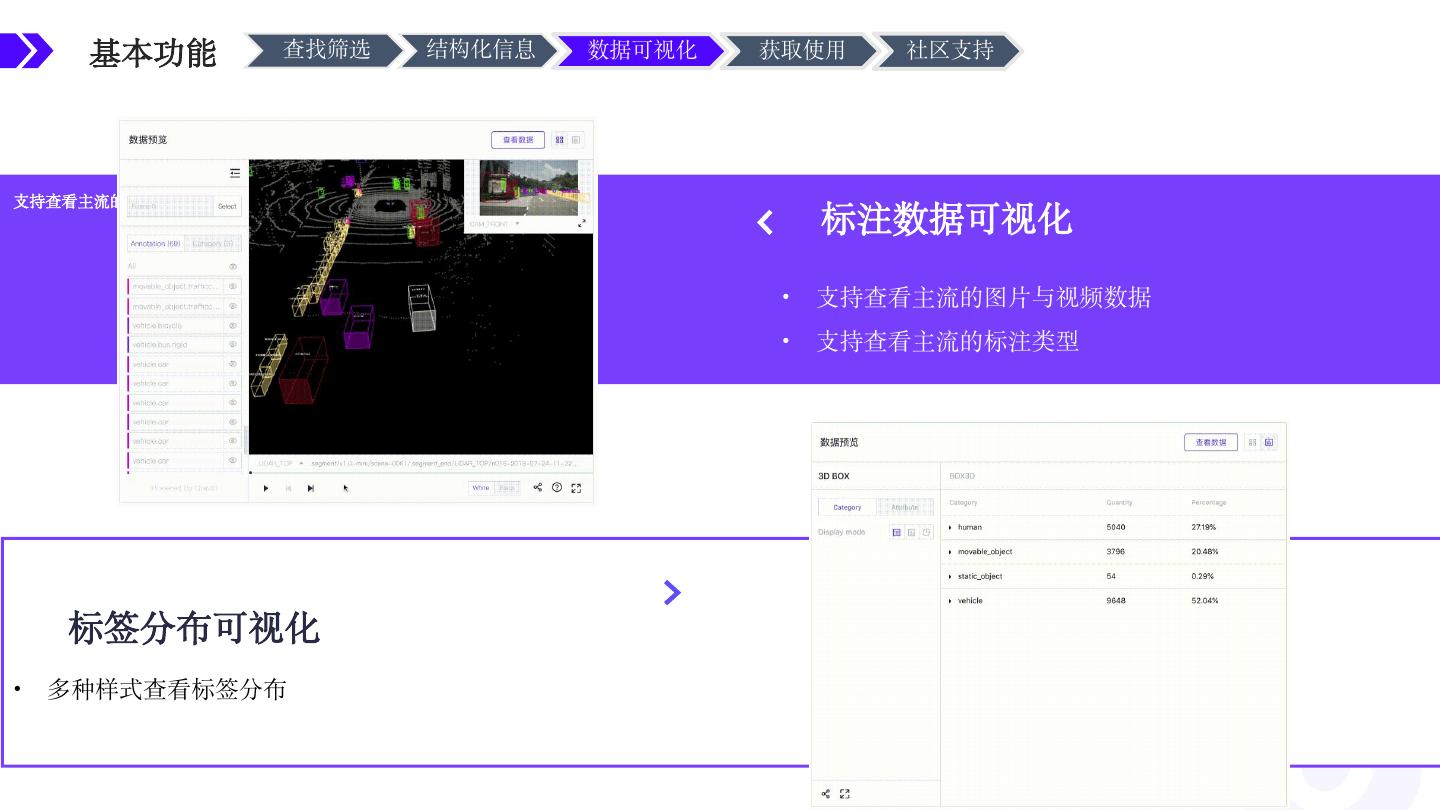Image resolution: width=1440 pixels, height=810 pixels.
Task: Collapse the annotation sidebar using the list icon
Action: point(235,173)
